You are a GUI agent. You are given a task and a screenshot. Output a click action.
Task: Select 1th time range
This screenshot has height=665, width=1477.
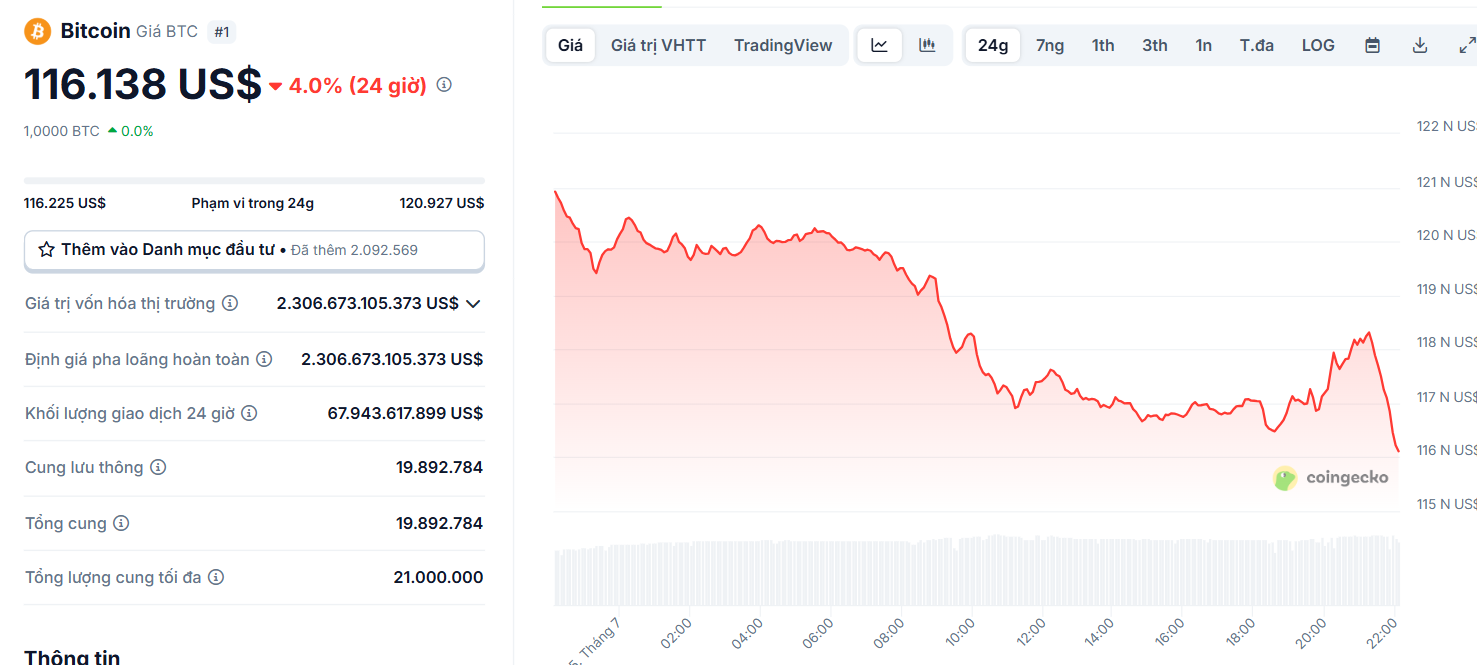click(x=1103, y=45)
